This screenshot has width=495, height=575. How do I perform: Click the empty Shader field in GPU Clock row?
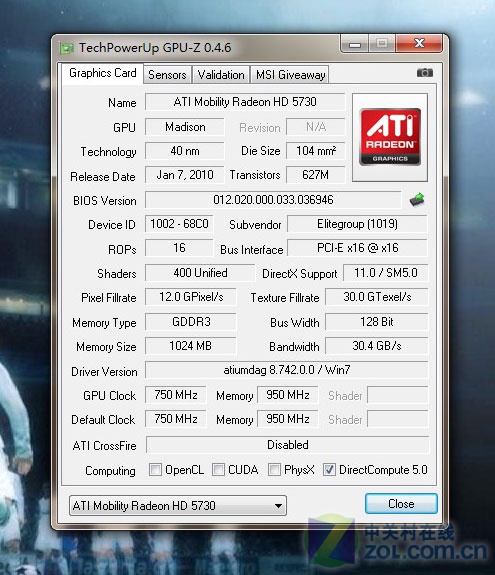tap(398, 395)
